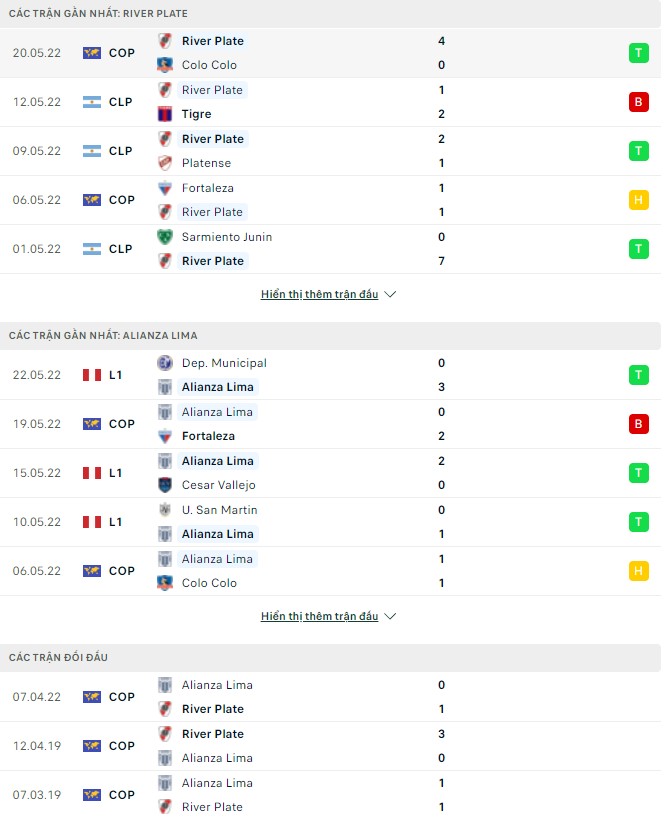Click the Cesar Vallejo crest icon
The width and height of the screenshot is (670, 817).
click(165, 485)
